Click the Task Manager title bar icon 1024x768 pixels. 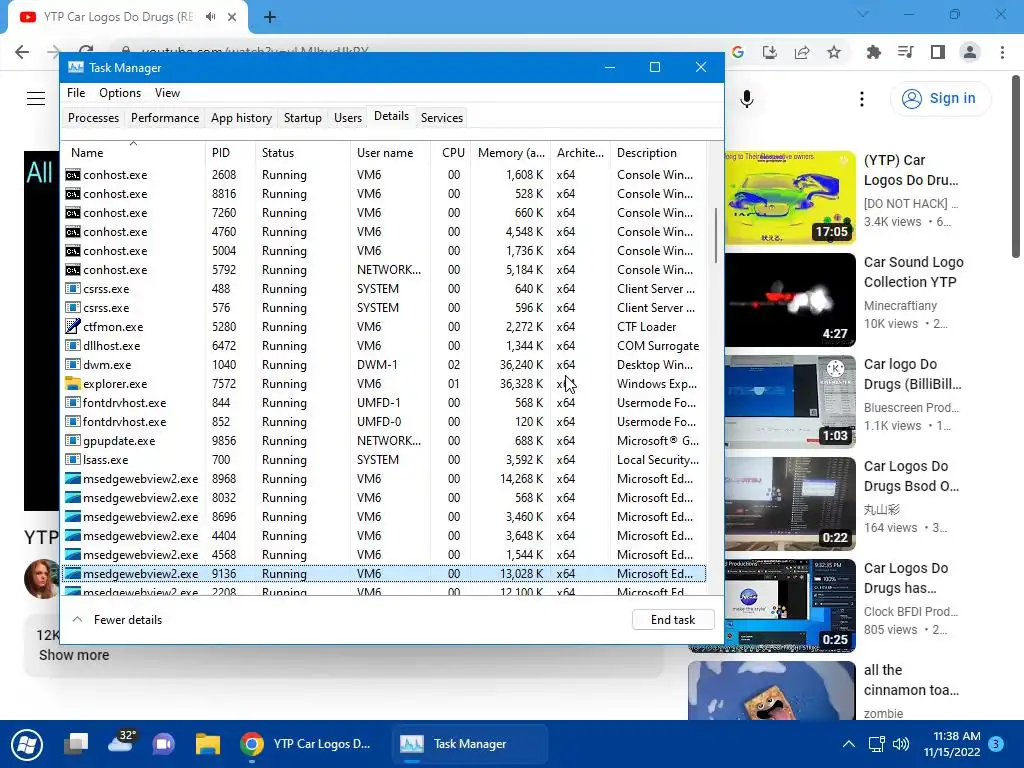pyautogui.click(x=76, y=67)
